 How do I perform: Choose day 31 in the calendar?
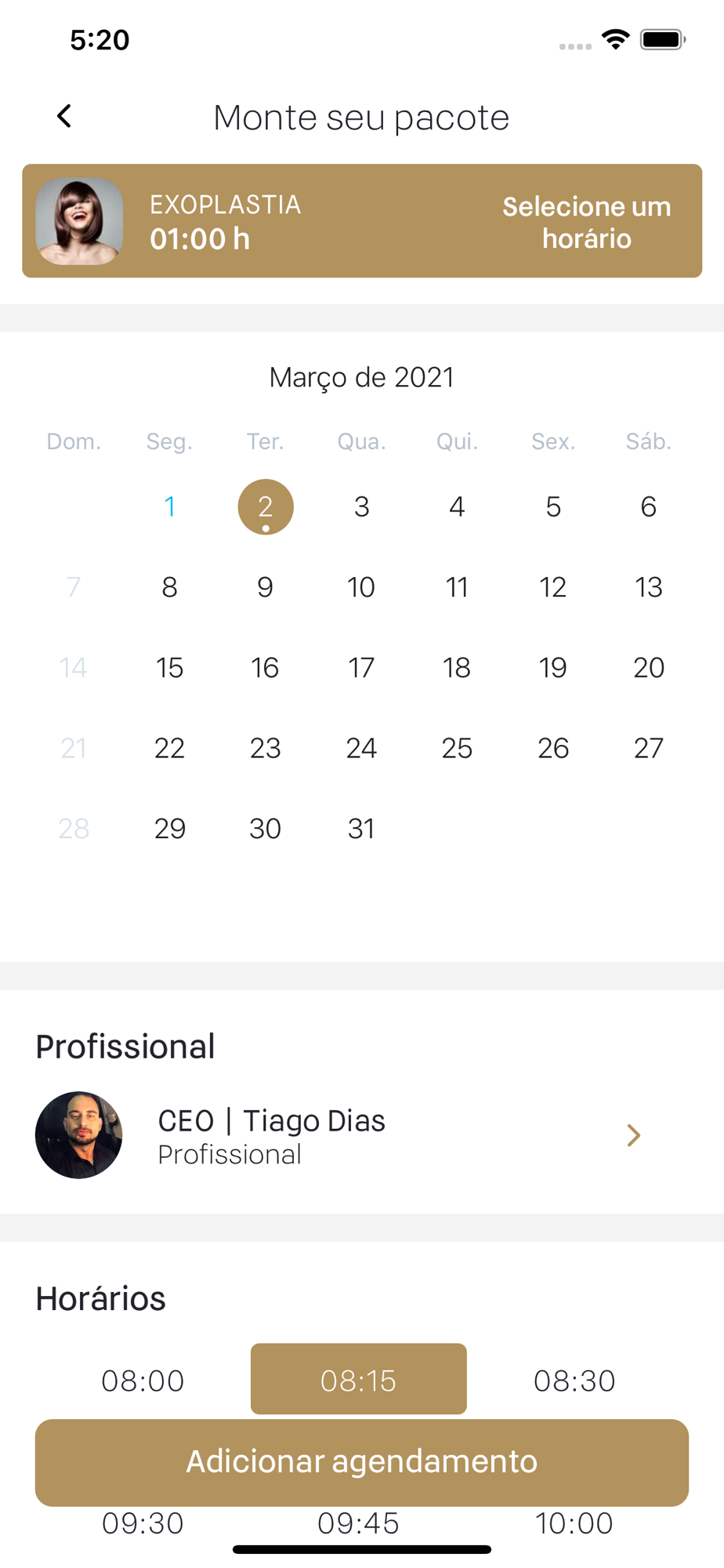coord(361,829)
